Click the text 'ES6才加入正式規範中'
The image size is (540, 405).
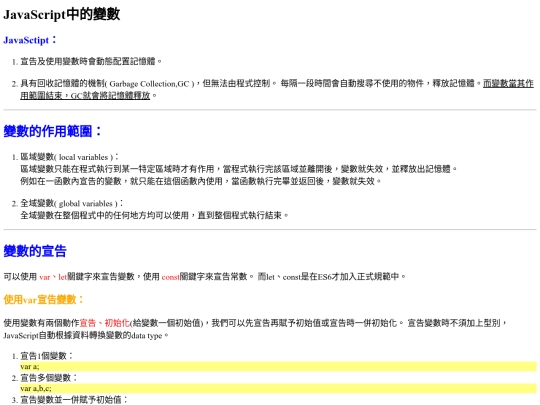[358, 277]
